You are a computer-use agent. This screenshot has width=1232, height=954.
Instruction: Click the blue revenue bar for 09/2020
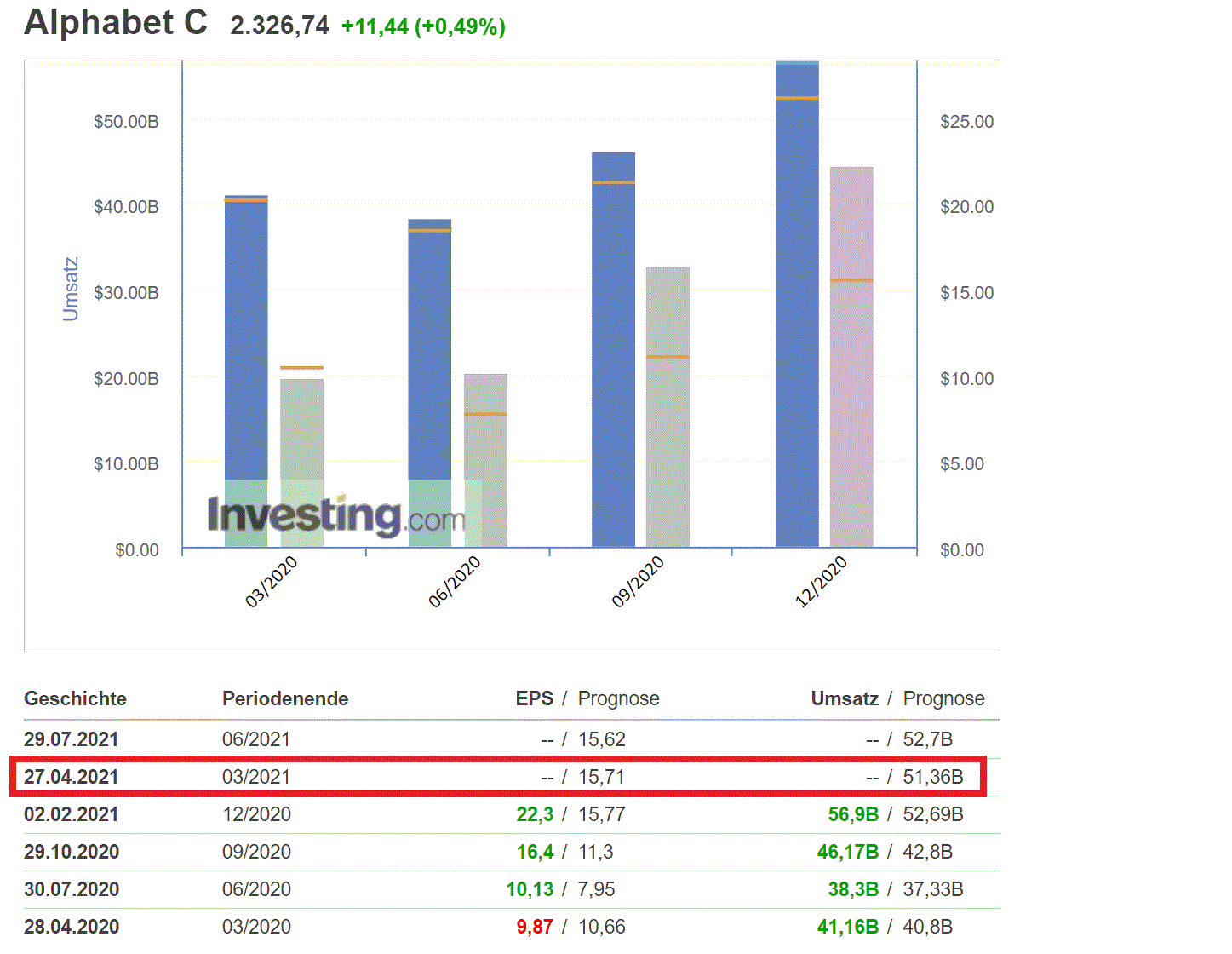(x=613, y=350)
